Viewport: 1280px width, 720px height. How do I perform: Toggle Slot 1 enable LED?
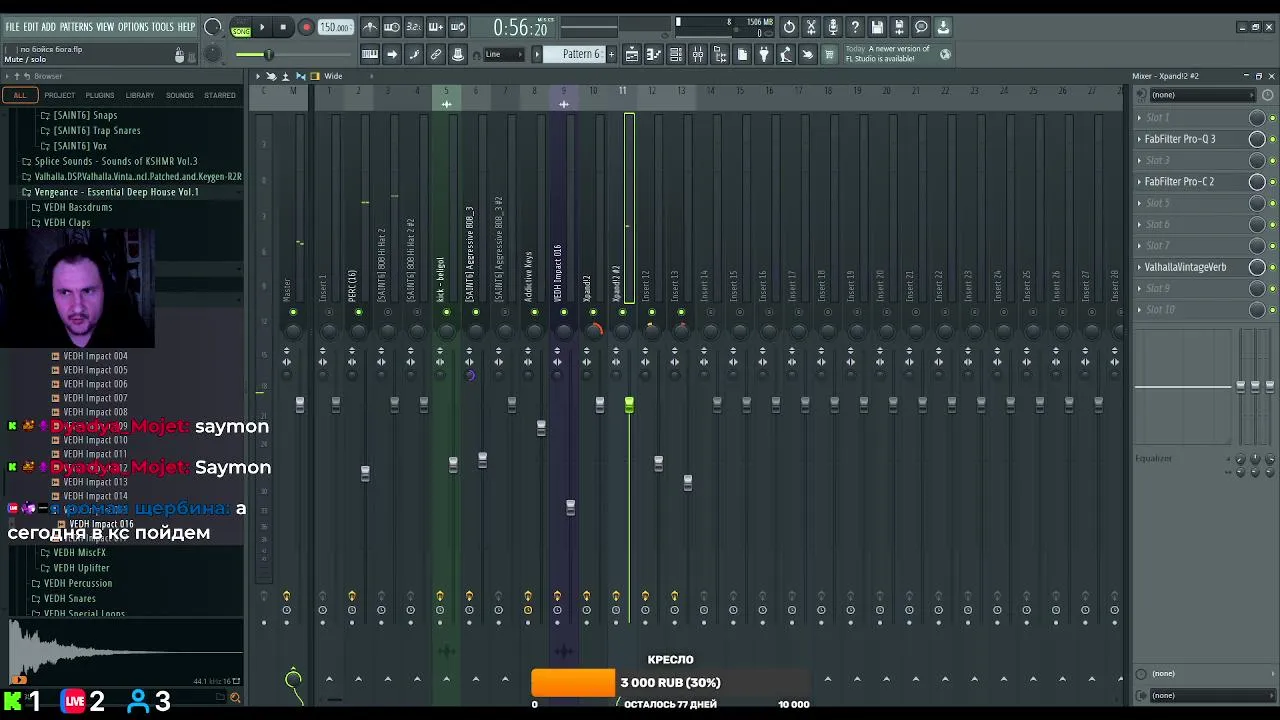click(x=1272, y=118)
